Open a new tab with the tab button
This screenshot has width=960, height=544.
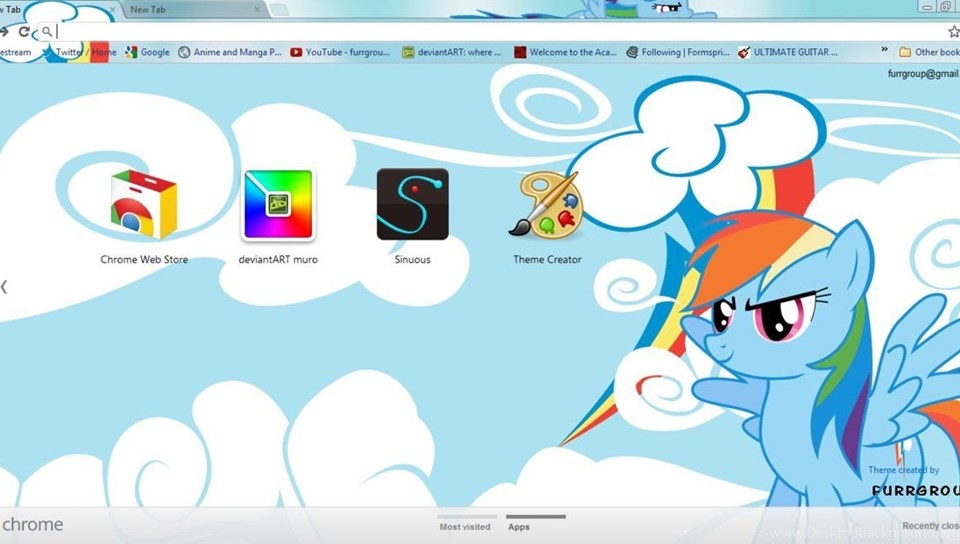click(278, 9)
